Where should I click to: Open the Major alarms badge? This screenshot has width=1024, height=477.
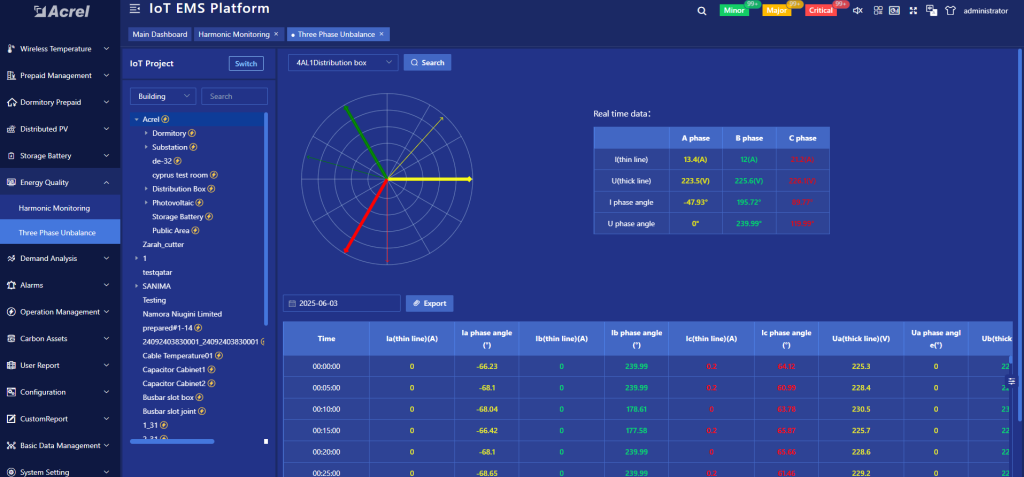click(777, 10)
